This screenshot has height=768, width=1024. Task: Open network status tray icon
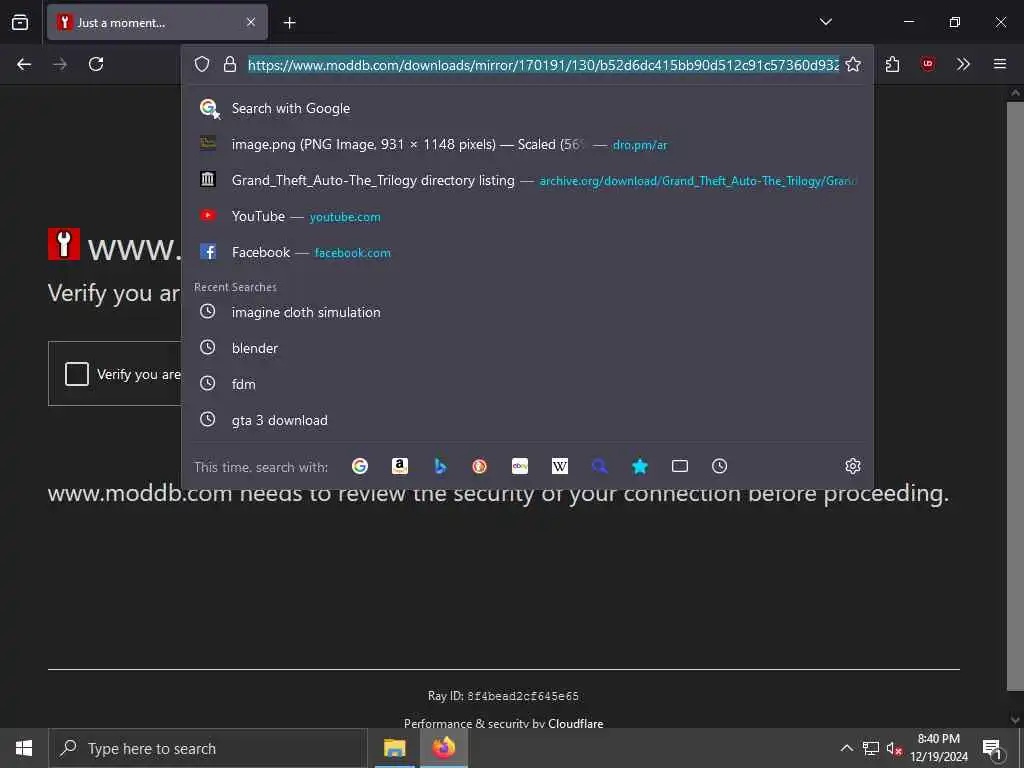(x=871, y=748)
